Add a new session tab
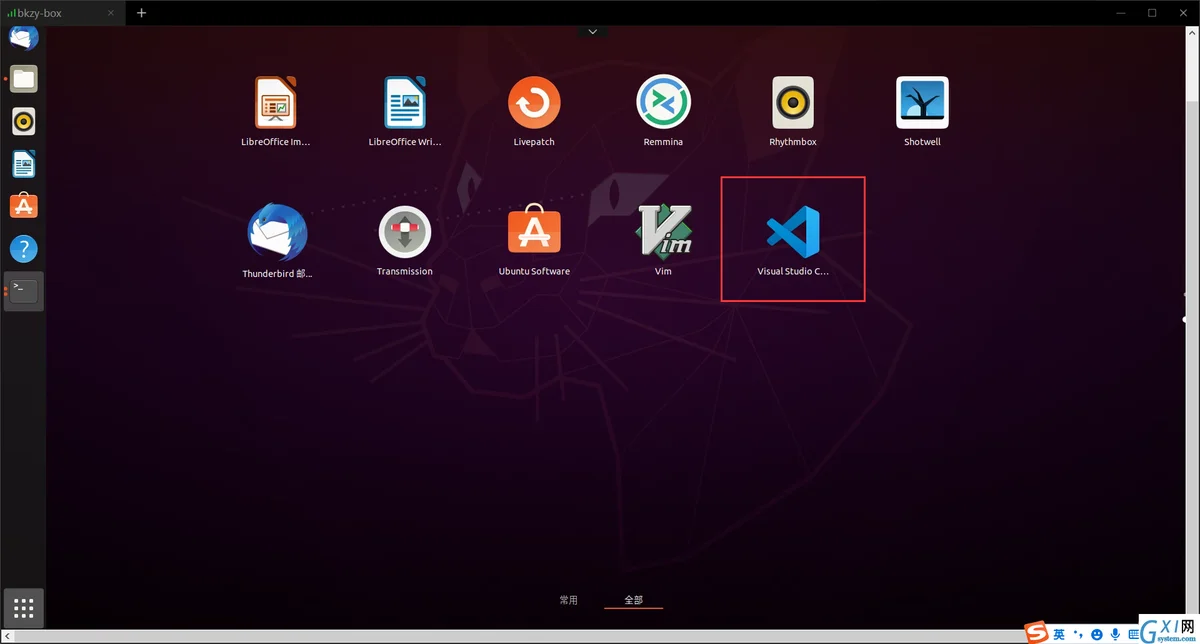1200x644 pixels. [x=141, y=13]
